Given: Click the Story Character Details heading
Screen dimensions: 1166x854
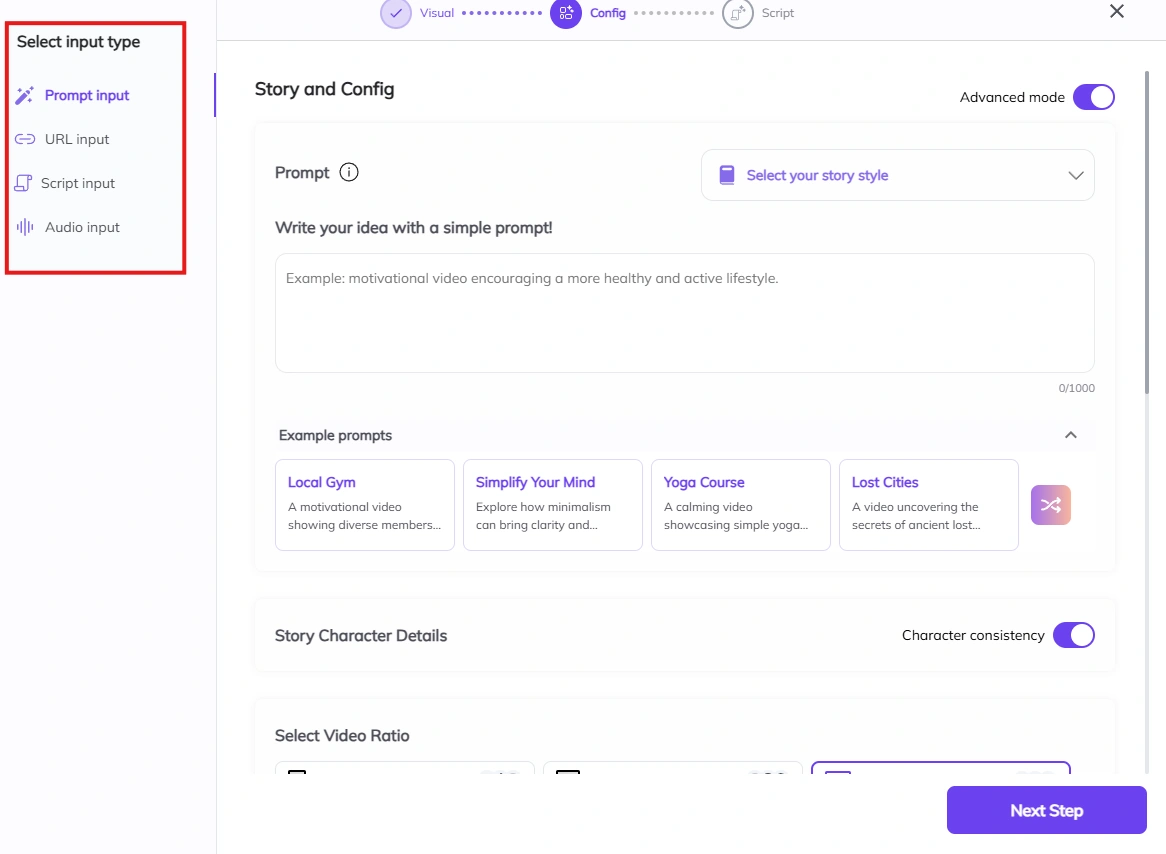Looking at the screenshot, I should (361, 636).
